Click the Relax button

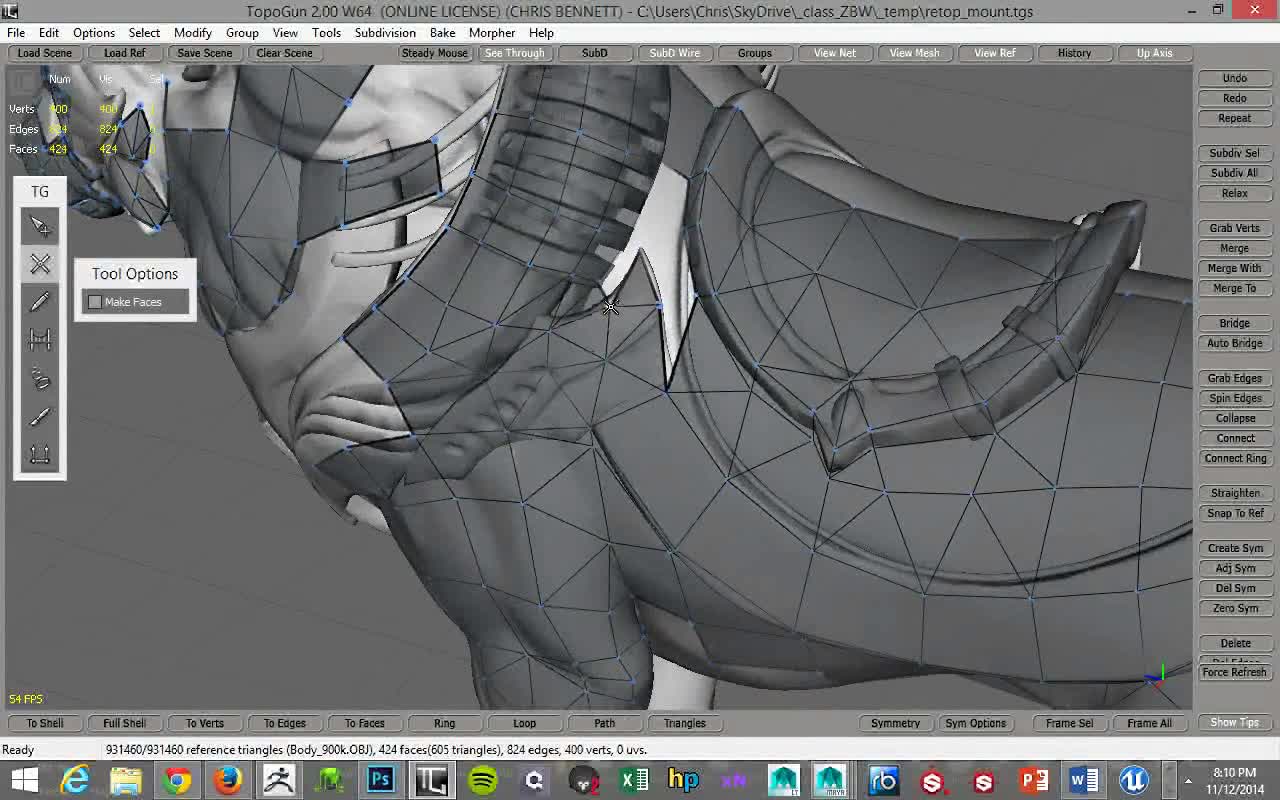[1235, 193]
